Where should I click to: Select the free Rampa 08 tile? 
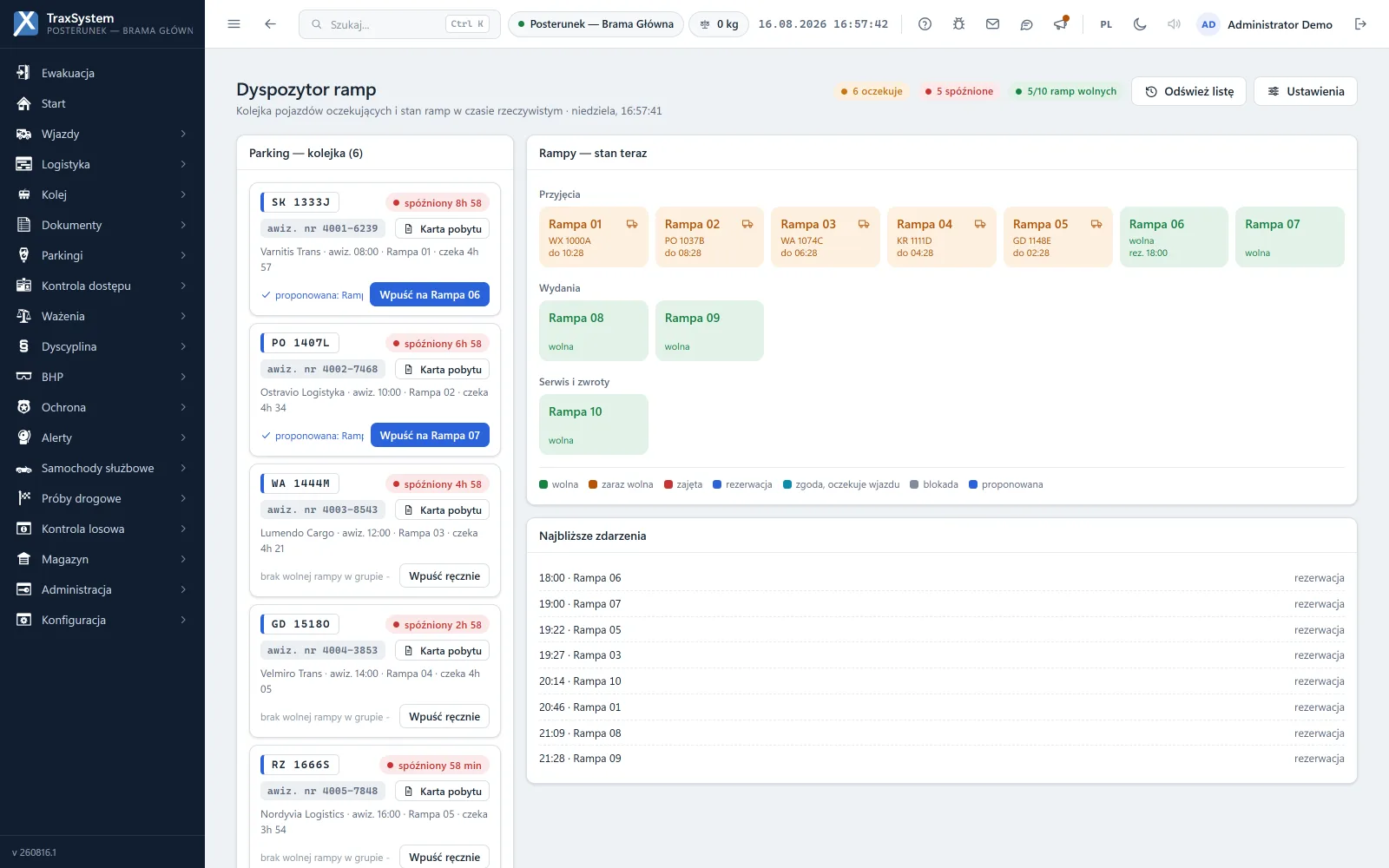(593, 331)
